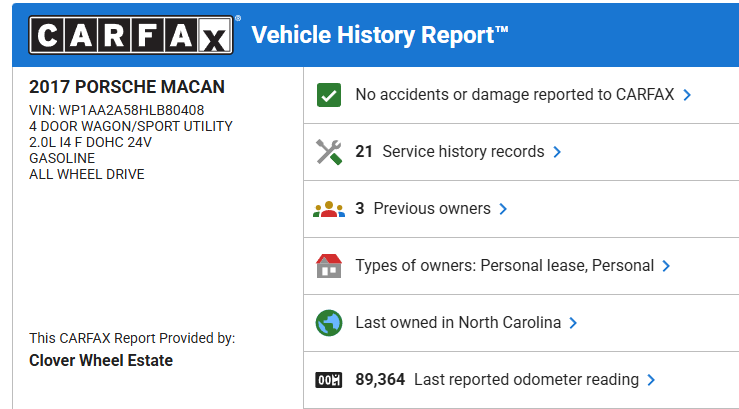This screenshot has width=739, height=409.
Task: Open chevron next to Personal lease, Personal
Action: tap(666, 266)
